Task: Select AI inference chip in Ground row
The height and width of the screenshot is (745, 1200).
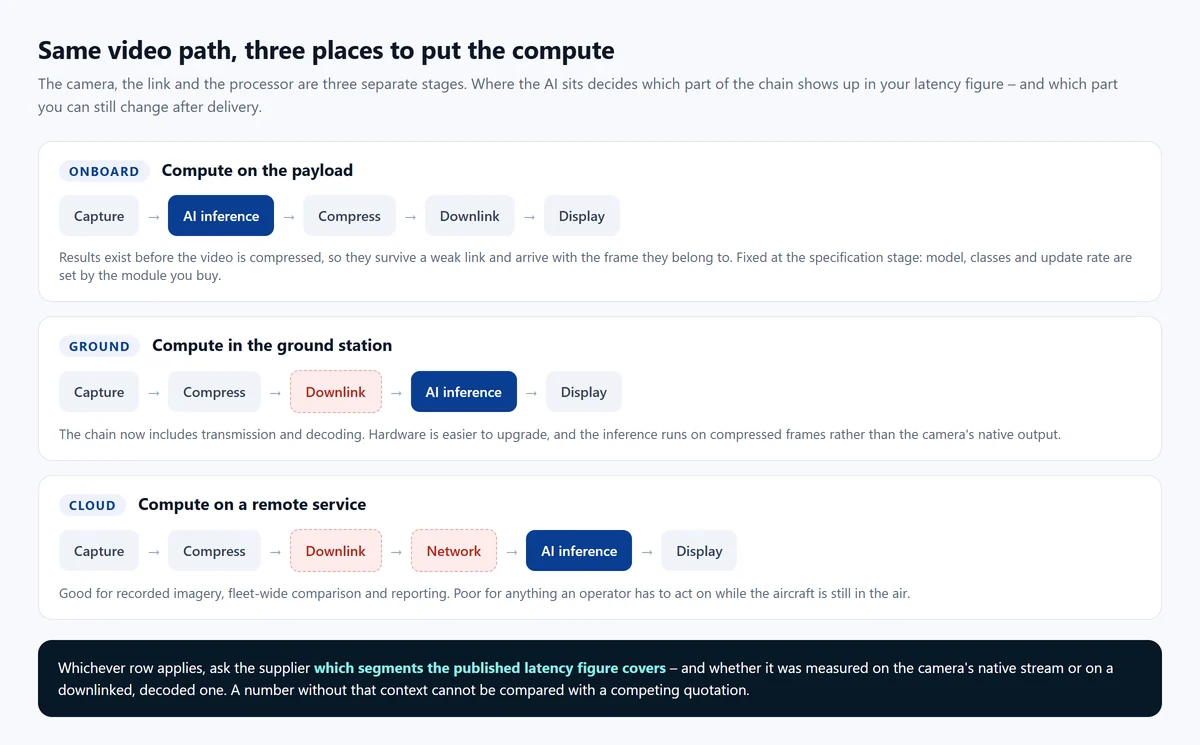Action: tap(464, 392)
